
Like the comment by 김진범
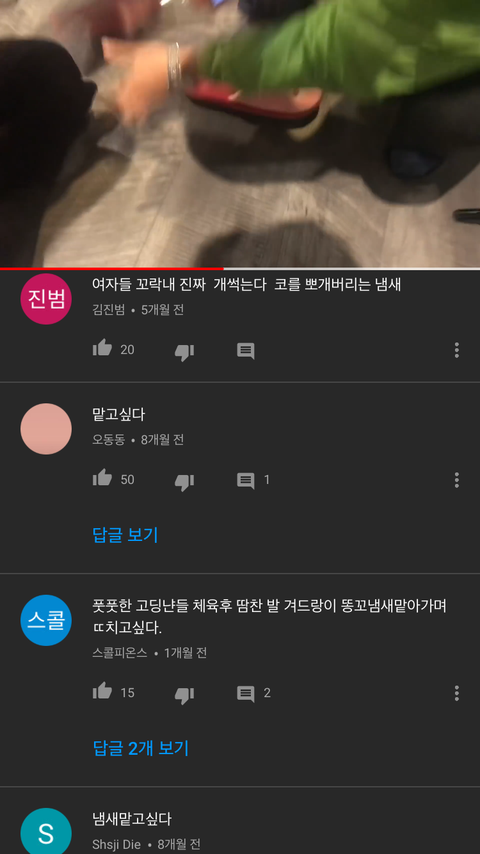tap(102, 348)
